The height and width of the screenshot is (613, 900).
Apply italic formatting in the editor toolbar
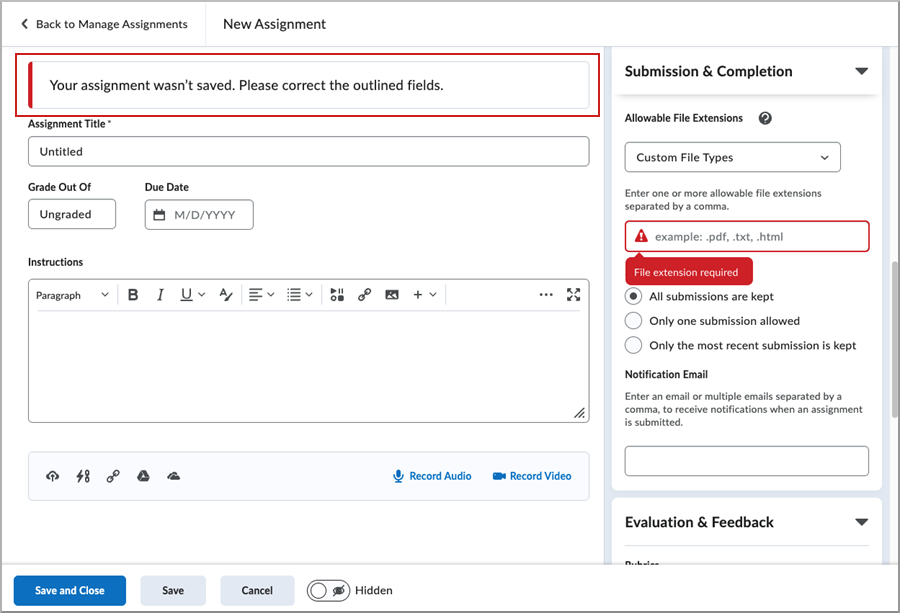coord(160,294)
